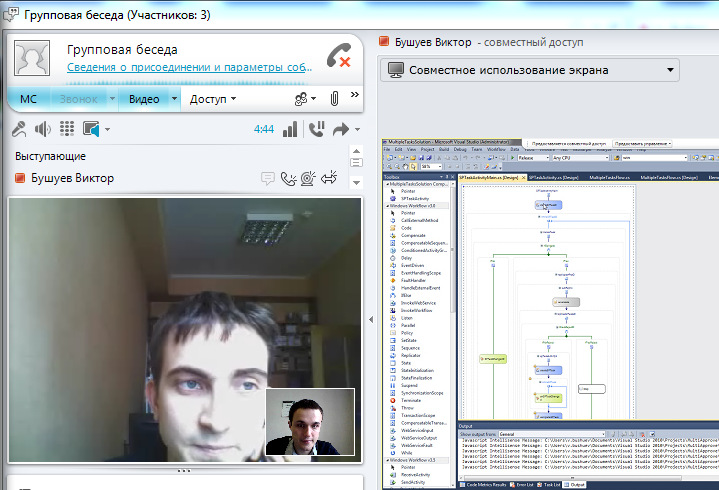The width and height of the screenshot is (719, 490).
Task: Show more options with double chevron
Action: pyautogui.click(x=354, y=94)
